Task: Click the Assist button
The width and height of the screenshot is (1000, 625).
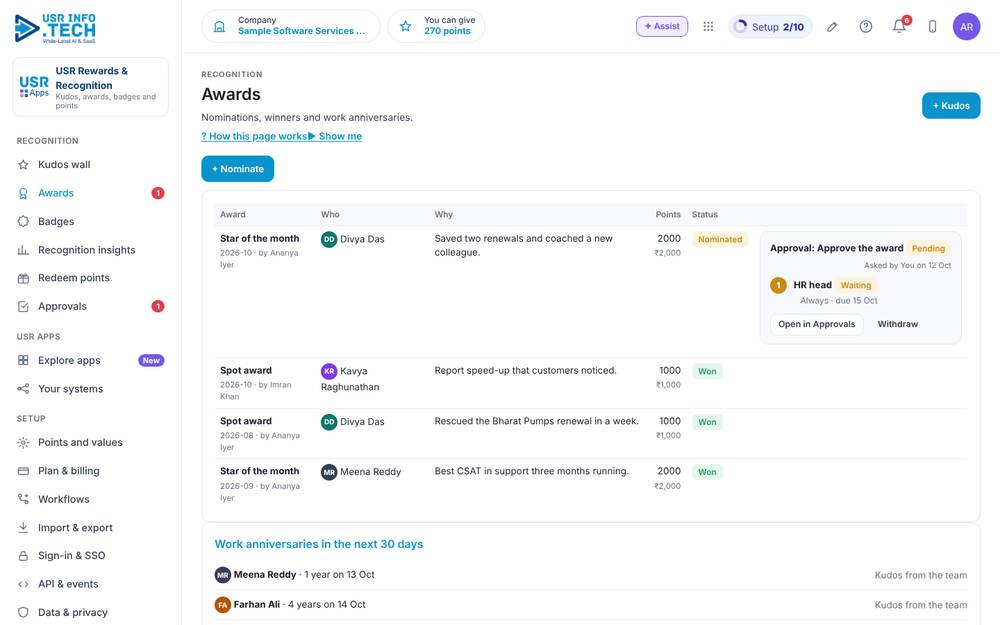Action: 662,26
